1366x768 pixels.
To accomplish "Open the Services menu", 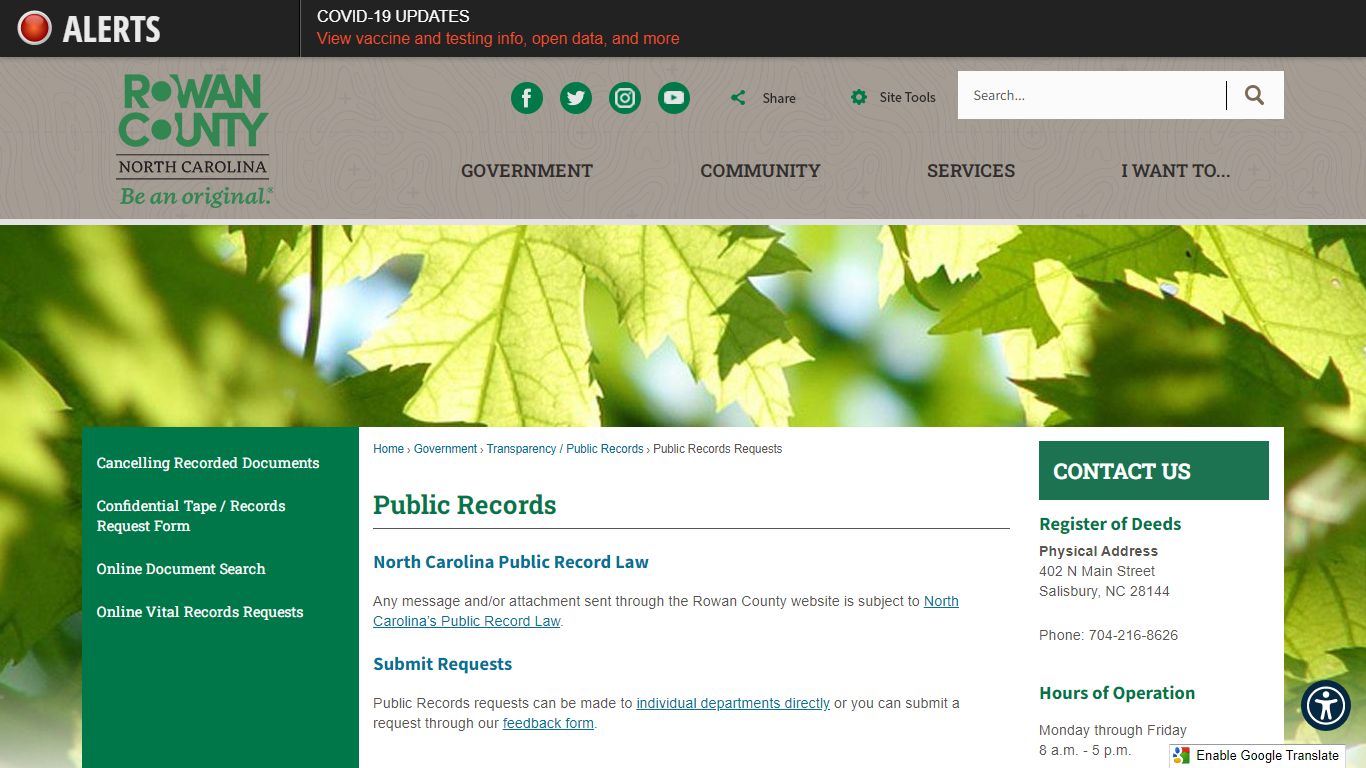I will click(x=971, y=170).
